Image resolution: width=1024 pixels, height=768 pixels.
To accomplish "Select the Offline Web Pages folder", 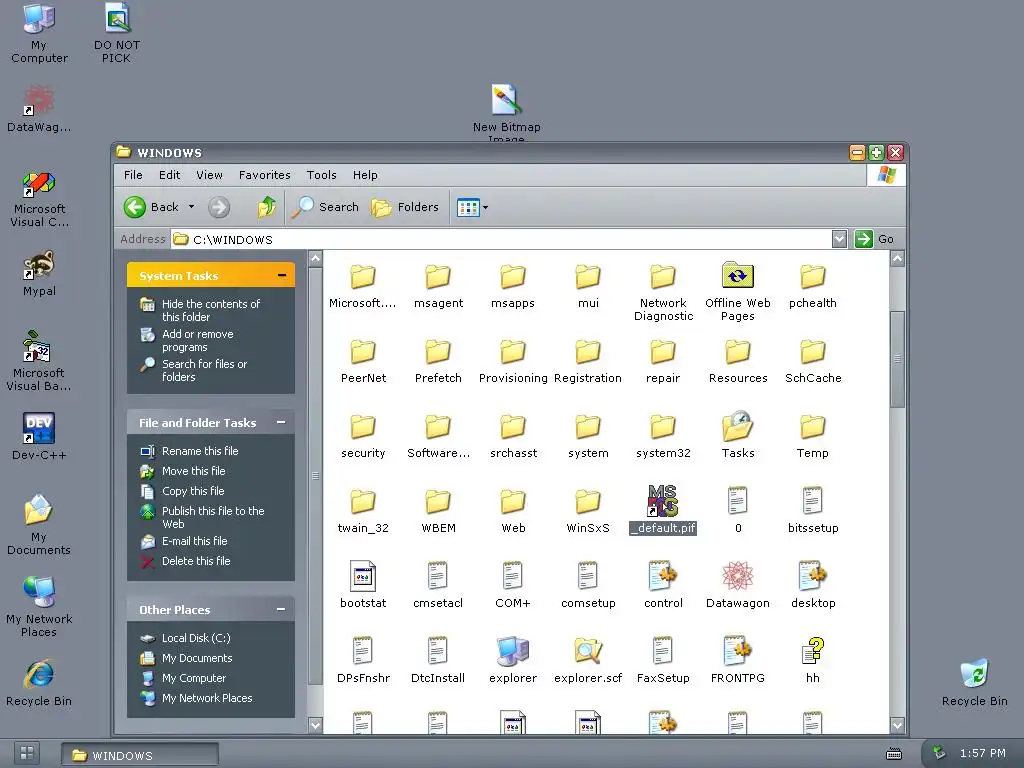I will pyautogui.click(x=738, y=291).
